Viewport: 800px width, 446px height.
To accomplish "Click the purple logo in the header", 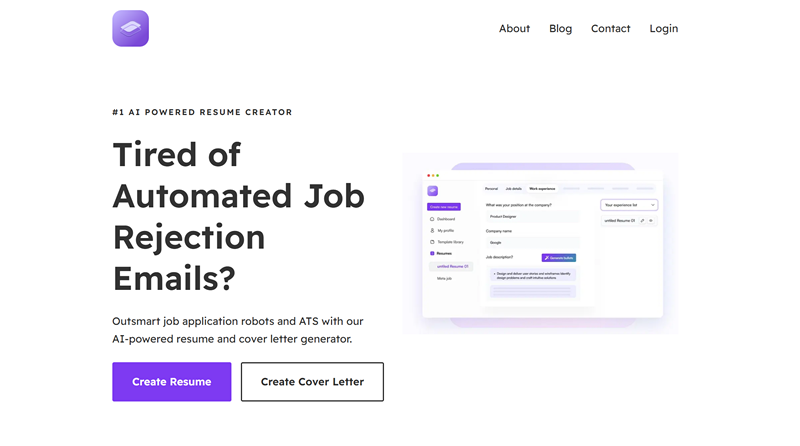I will tap(131, 29).
